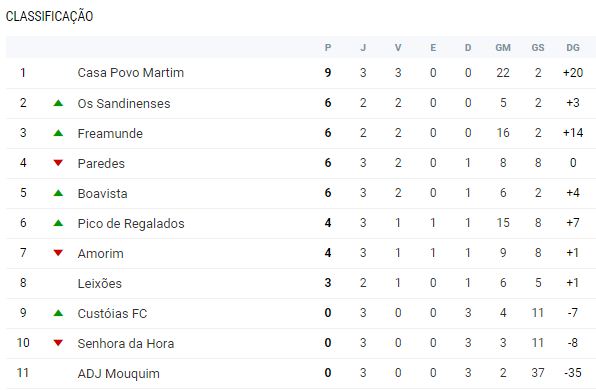Select the Freamunde team name
Image resolution: width=596 pixels, height=390 pixels.
pos(110,133)
